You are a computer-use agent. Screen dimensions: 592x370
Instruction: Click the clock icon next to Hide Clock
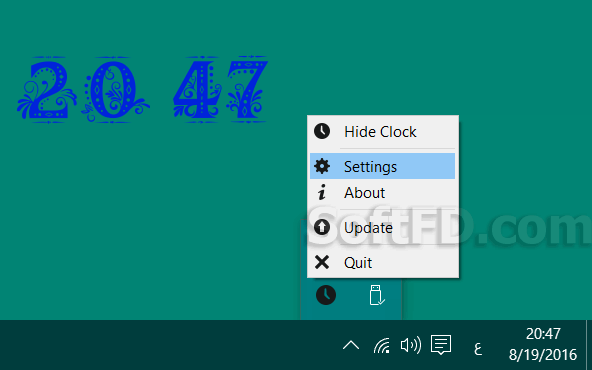322,131
